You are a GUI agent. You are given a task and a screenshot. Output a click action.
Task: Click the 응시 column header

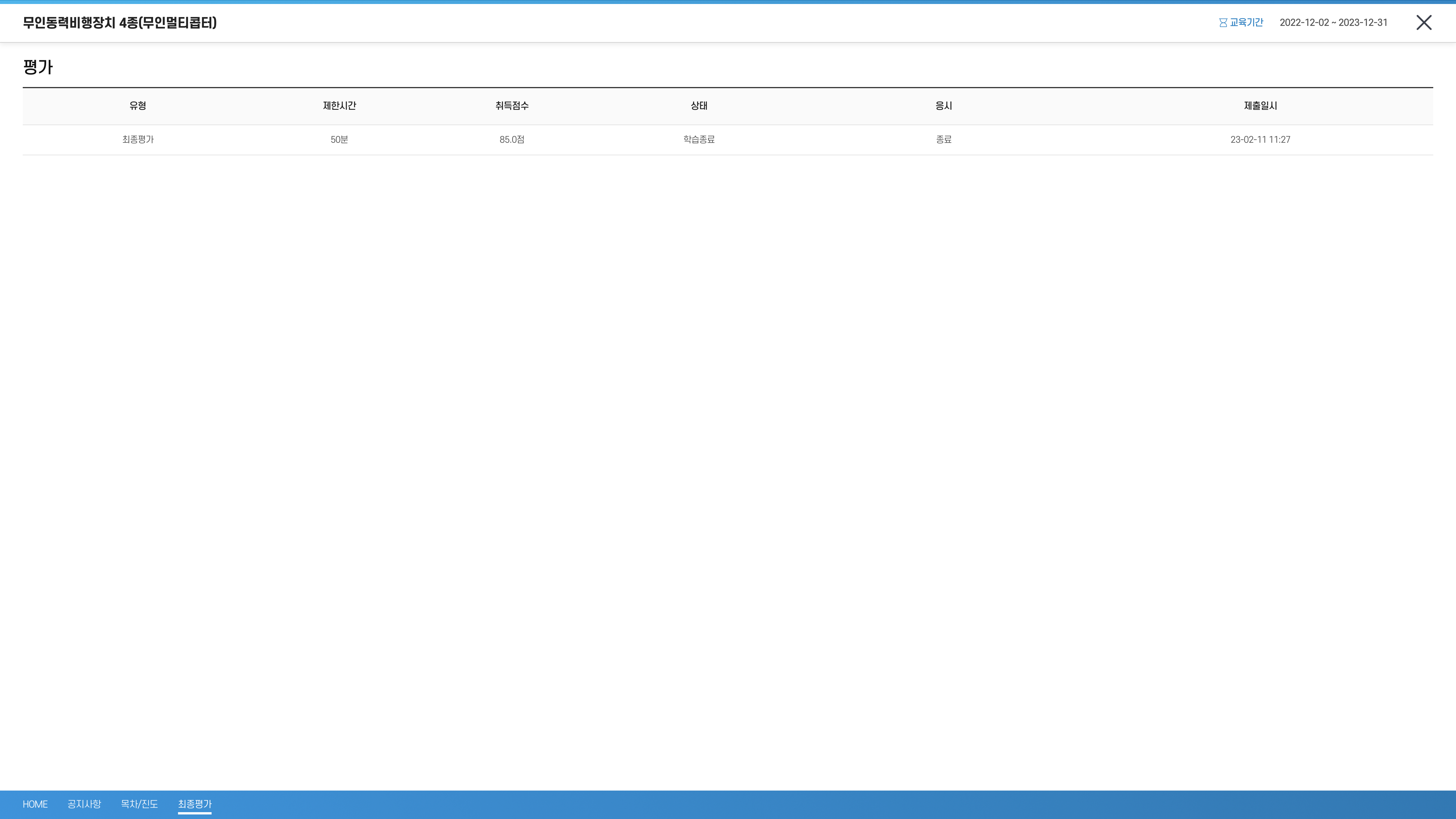pos(943,106)
